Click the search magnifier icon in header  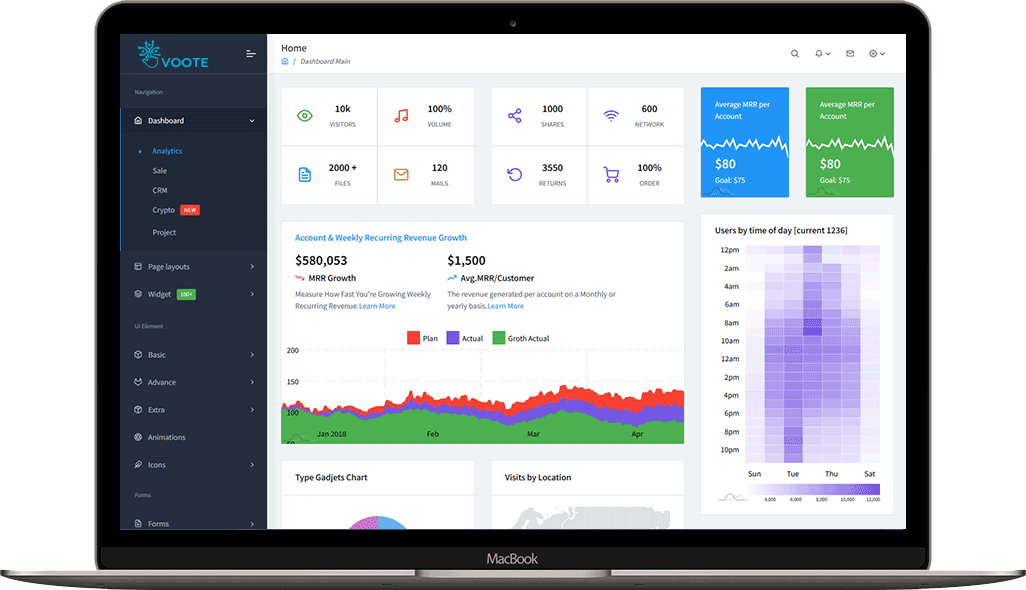(795, 54)
